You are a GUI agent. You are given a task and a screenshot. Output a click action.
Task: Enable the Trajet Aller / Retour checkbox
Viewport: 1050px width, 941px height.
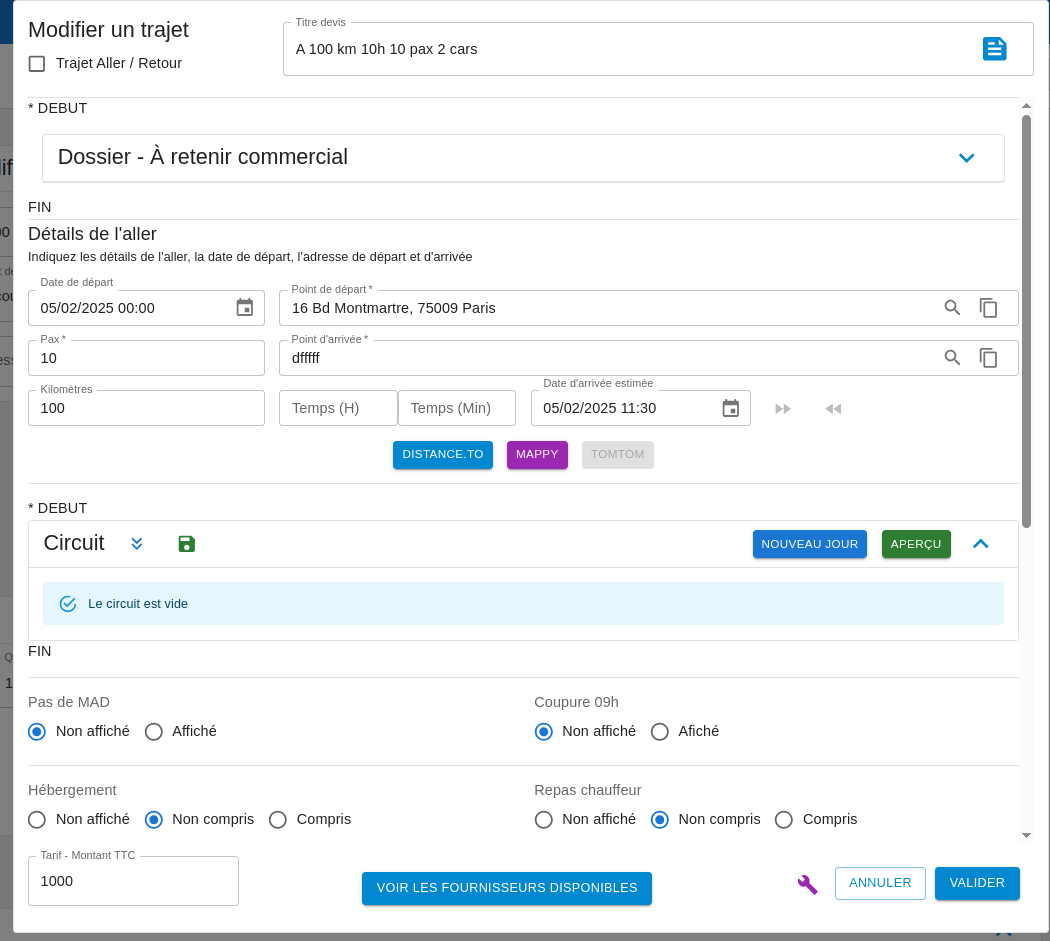[x=37, y=64]
